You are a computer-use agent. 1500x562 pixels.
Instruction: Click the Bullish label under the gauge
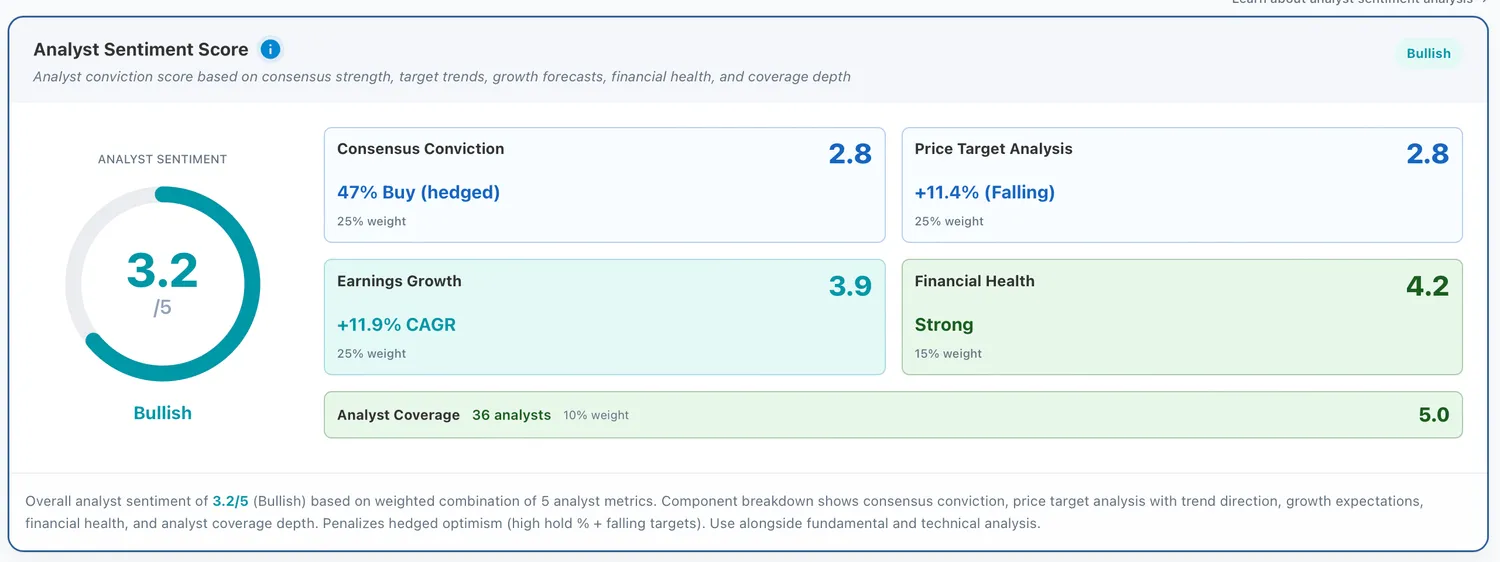(x=163, y=413)
